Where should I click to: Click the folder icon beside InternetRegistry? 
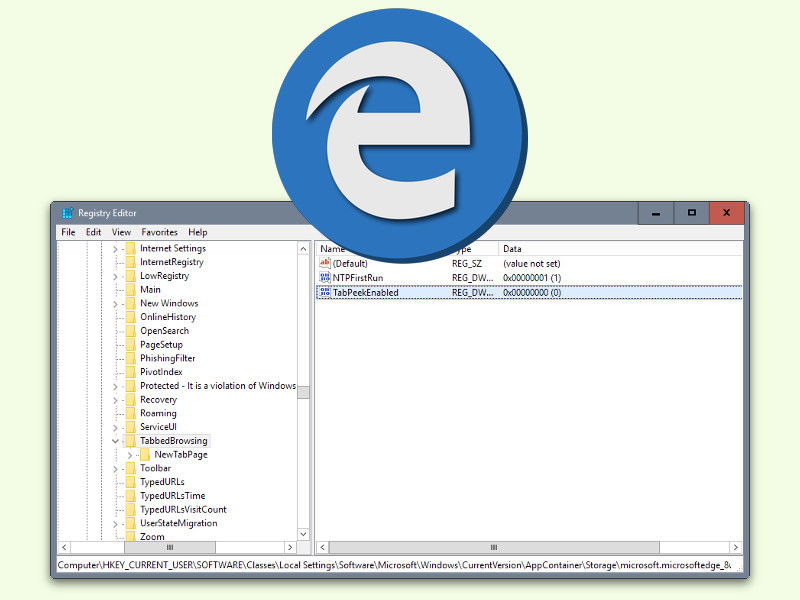pyautogui.click(x=131, y=262)
